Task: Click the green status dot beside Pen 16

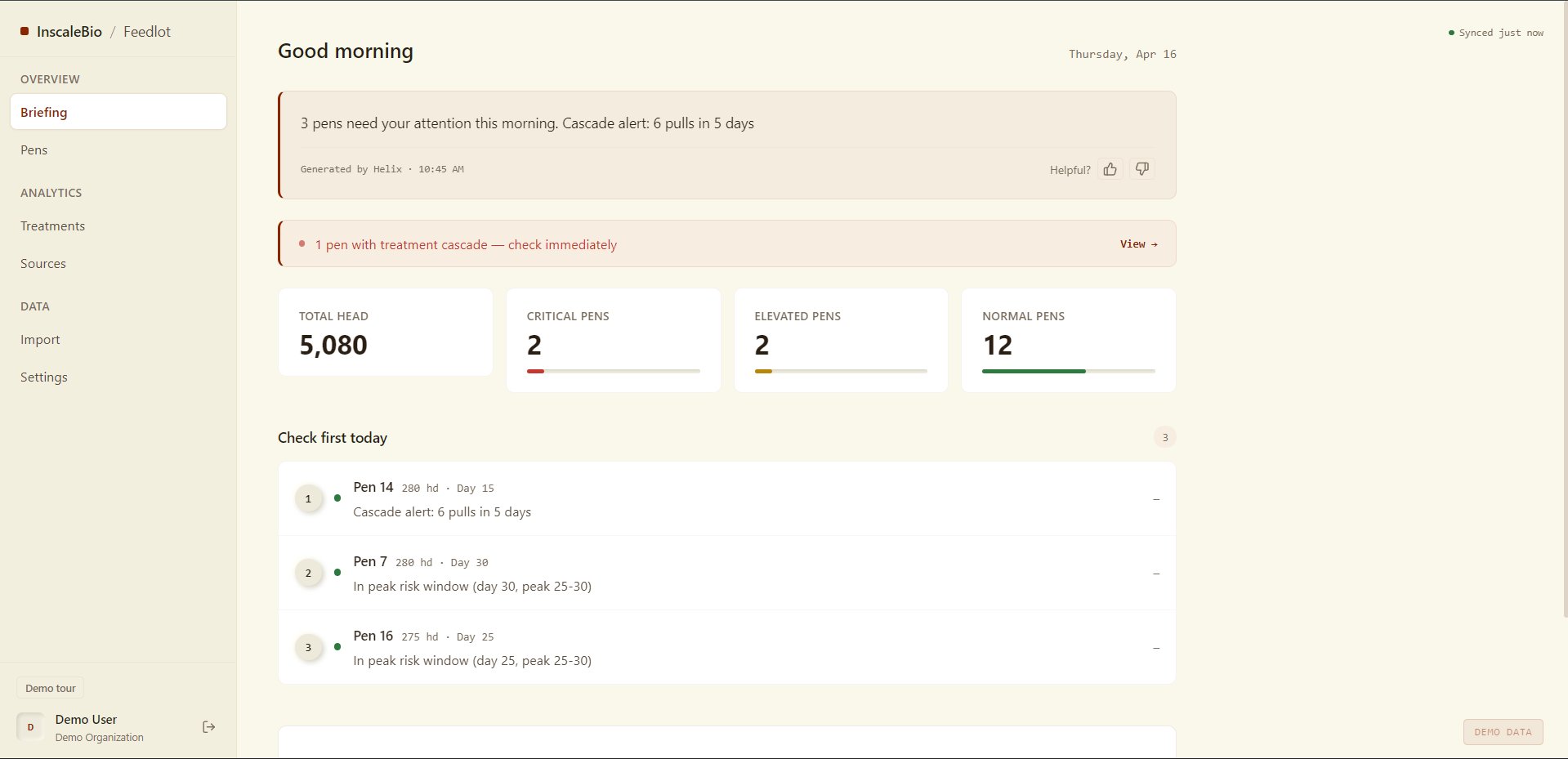Action: 339,646
